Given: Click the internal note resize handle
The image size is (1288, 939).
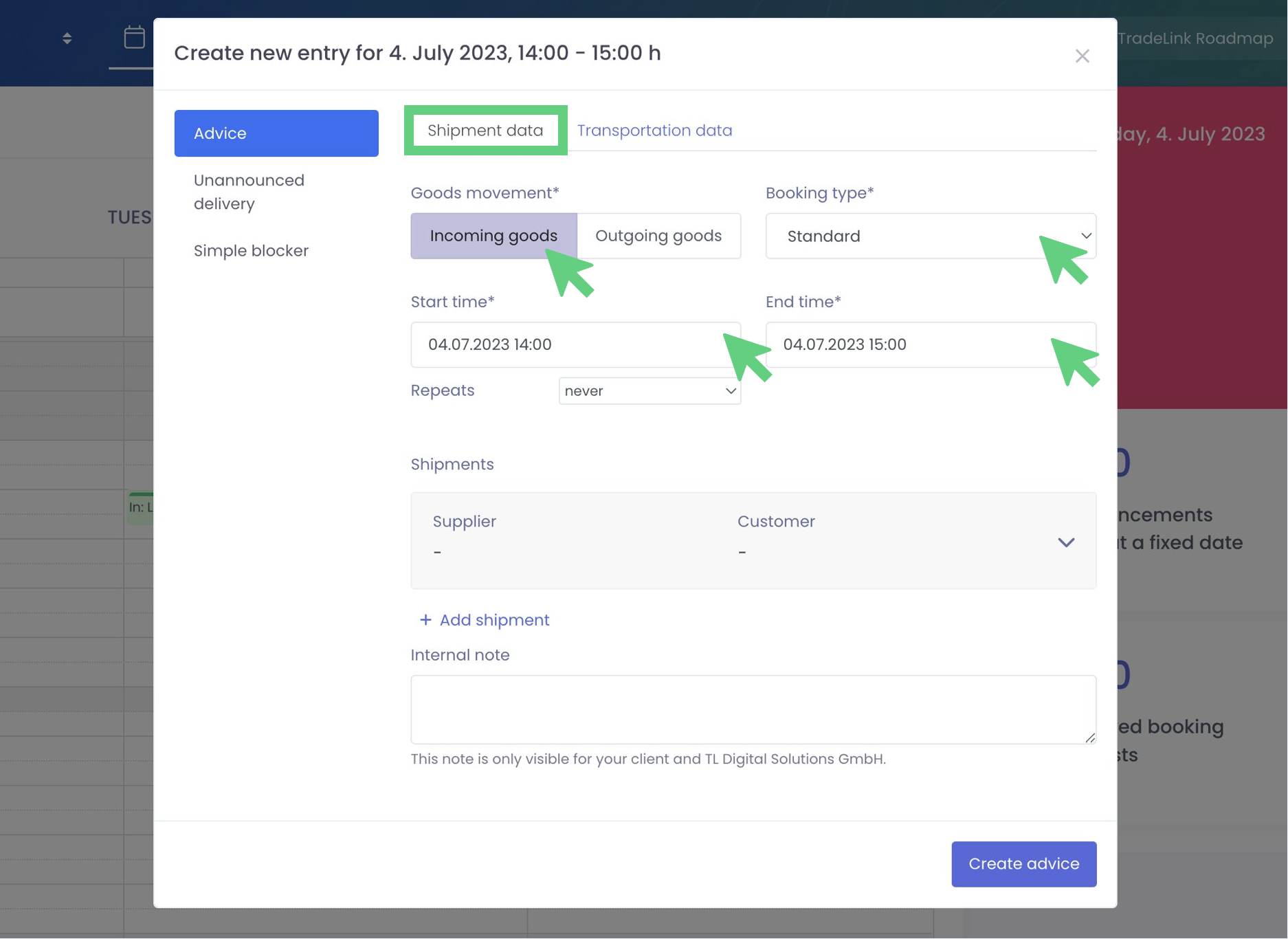Looking at the screenshot, I should 1090,738.
